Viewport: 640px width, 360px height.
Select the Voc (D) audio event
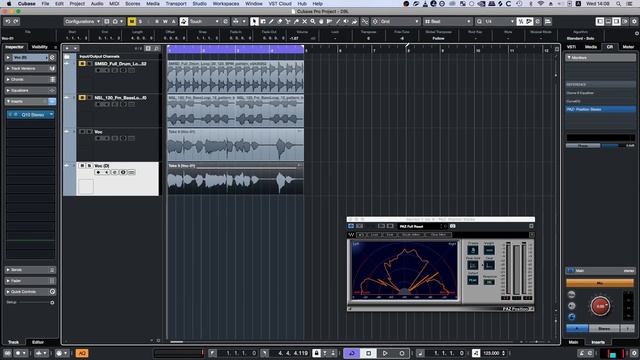click(235, 178)
